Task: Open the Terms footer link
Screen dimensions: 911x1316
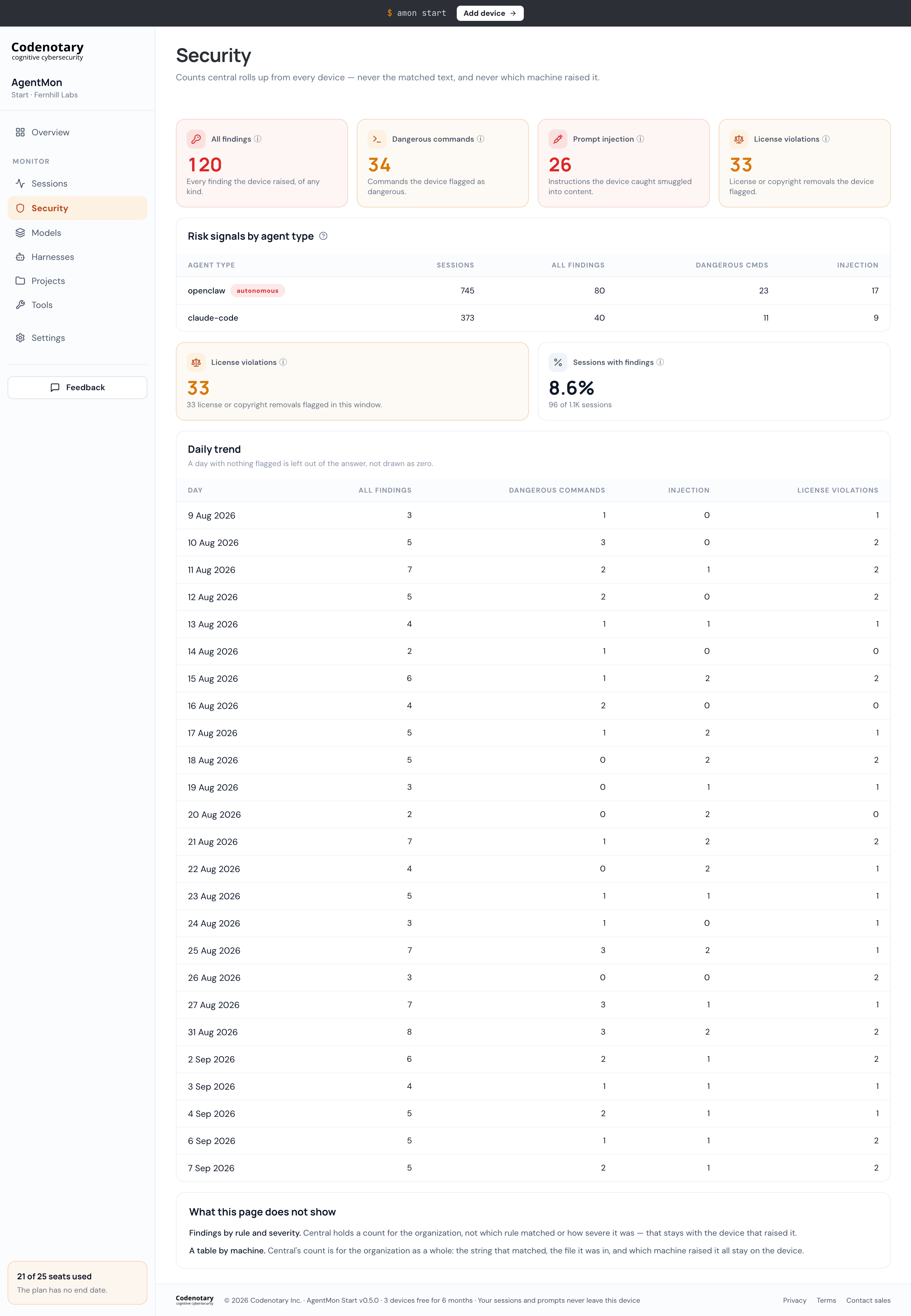Action: (x=826, y=1301)
